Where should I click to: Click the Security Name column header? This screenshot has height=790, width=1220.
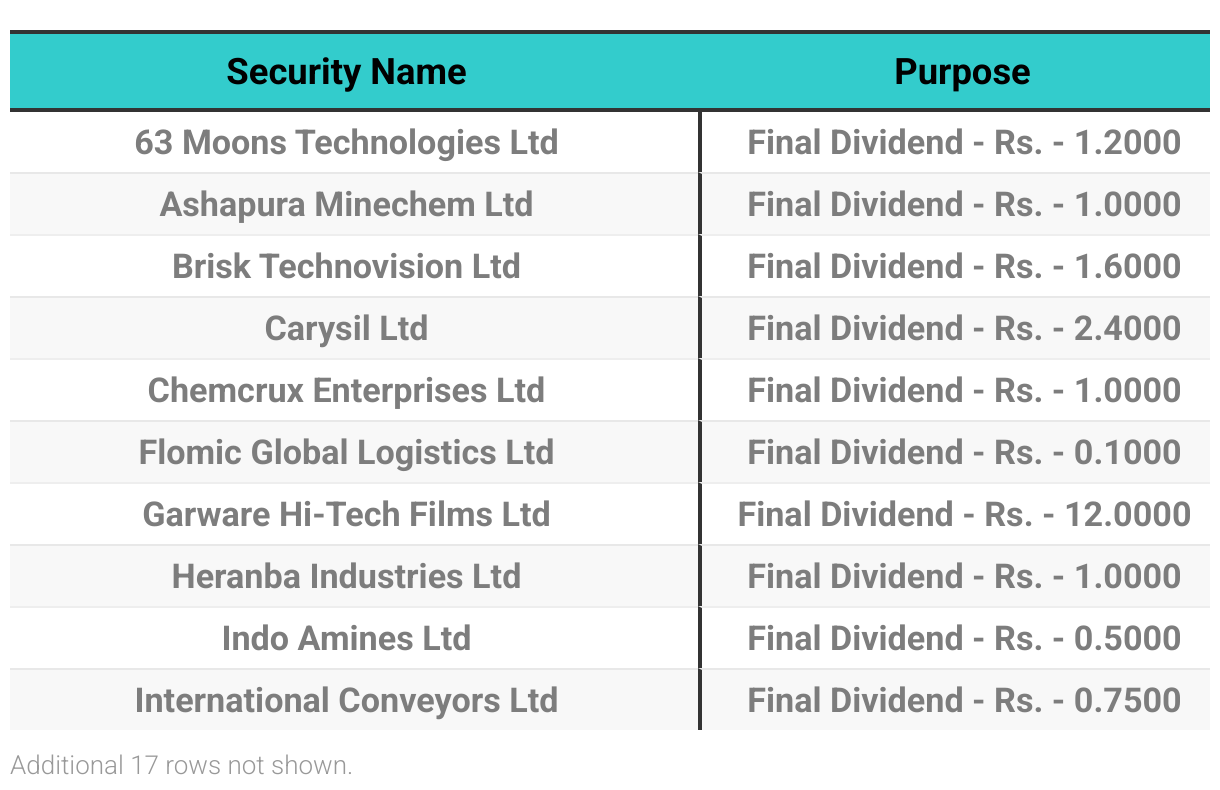tap(346, 72)
